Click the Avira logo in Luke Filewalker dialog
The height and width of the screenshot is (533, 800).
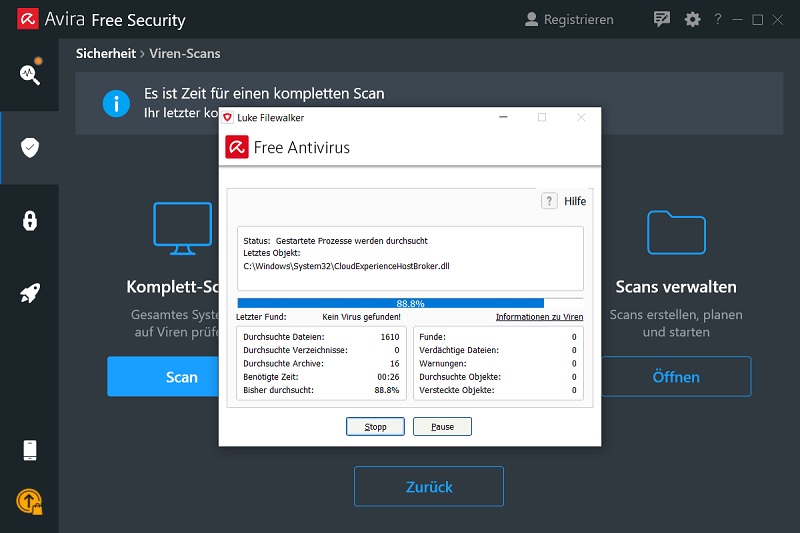coord(237,147)
